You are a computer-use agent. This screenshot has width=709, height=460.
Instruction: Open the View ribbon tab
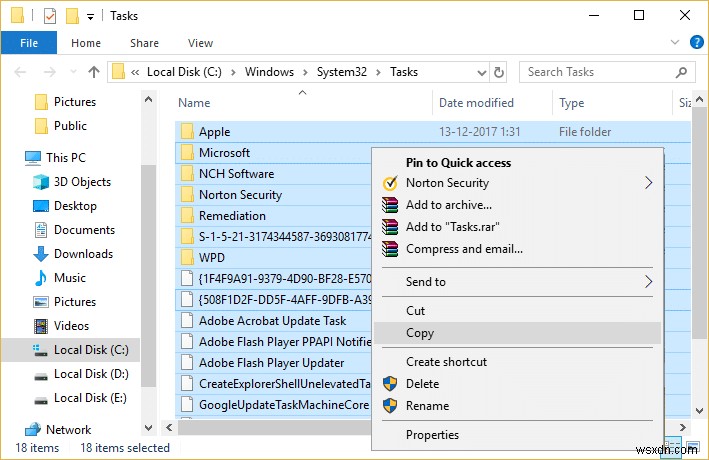tap(200, 44)
